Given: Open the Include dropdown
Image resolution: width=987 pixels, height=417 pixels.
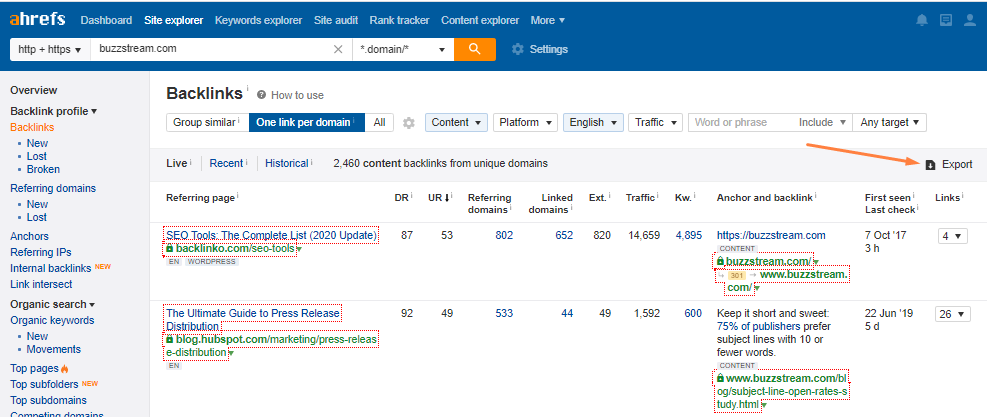Looking at the screenshot, I should [x=821, y=122].
